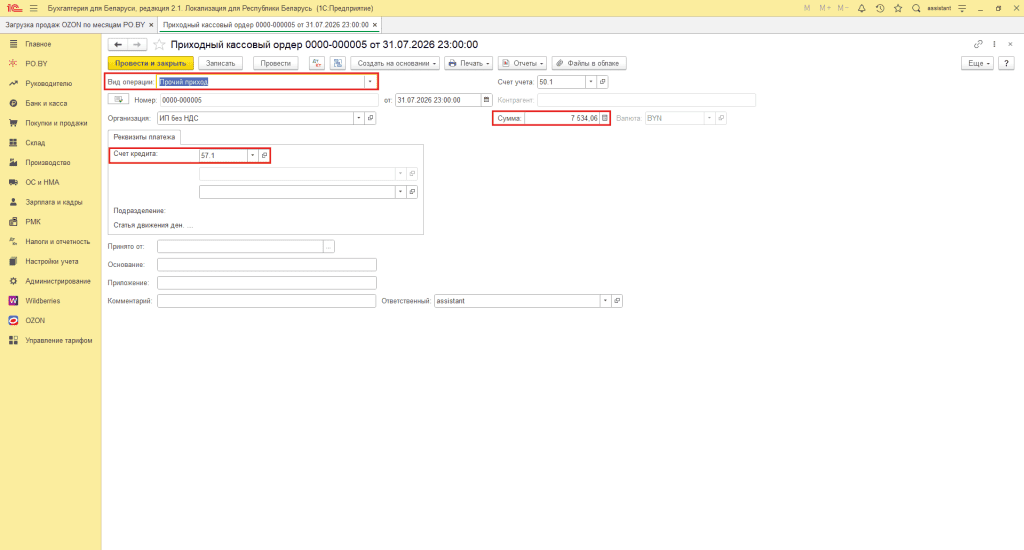Open Организация ИП без НДС card
The image size is (1024, 550).
(370, 118)
